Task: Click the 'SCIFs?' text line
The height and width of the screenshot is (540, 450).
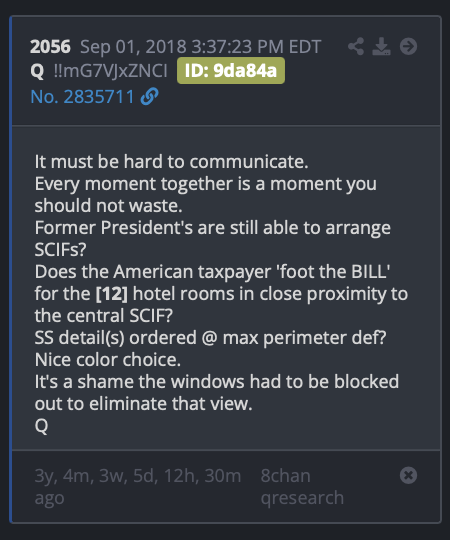Action: click(60, 250)
